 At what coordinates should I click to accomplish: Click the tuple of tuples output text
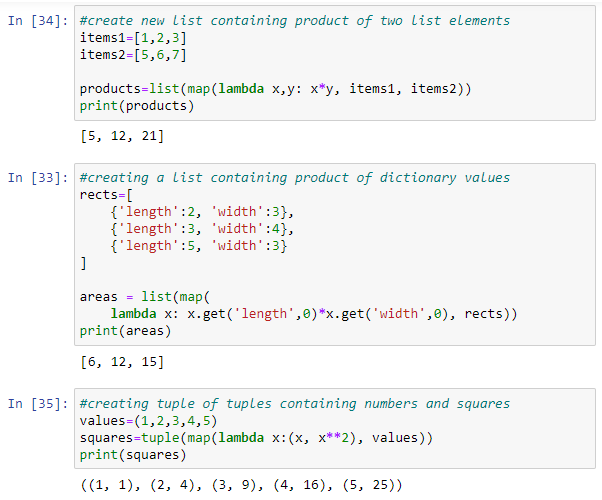click(x=240, y=485)
